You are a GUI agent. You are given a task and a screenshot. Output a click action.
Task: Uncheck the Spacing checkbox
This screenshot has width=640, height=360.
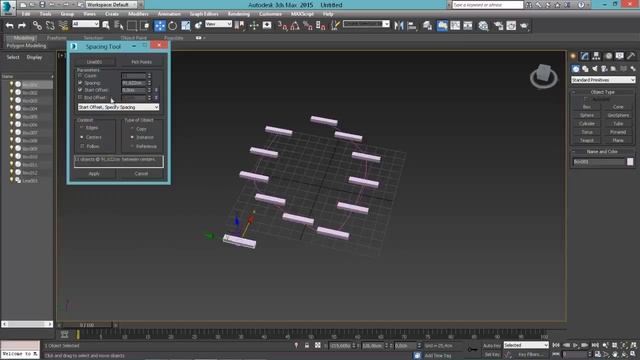pos(80,82)
